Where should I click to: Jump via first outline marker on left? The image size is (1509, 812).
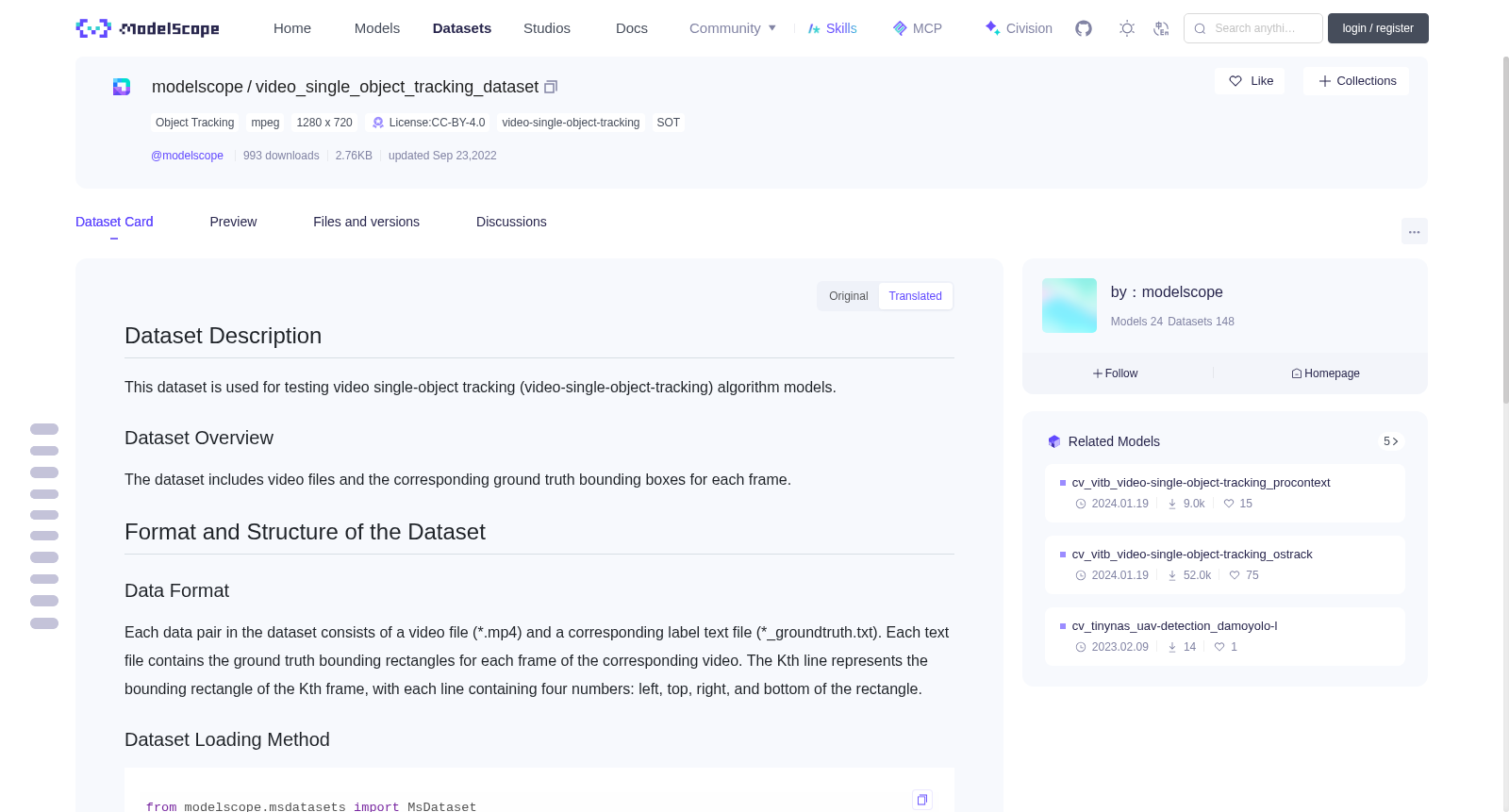[x=44, y=429]
